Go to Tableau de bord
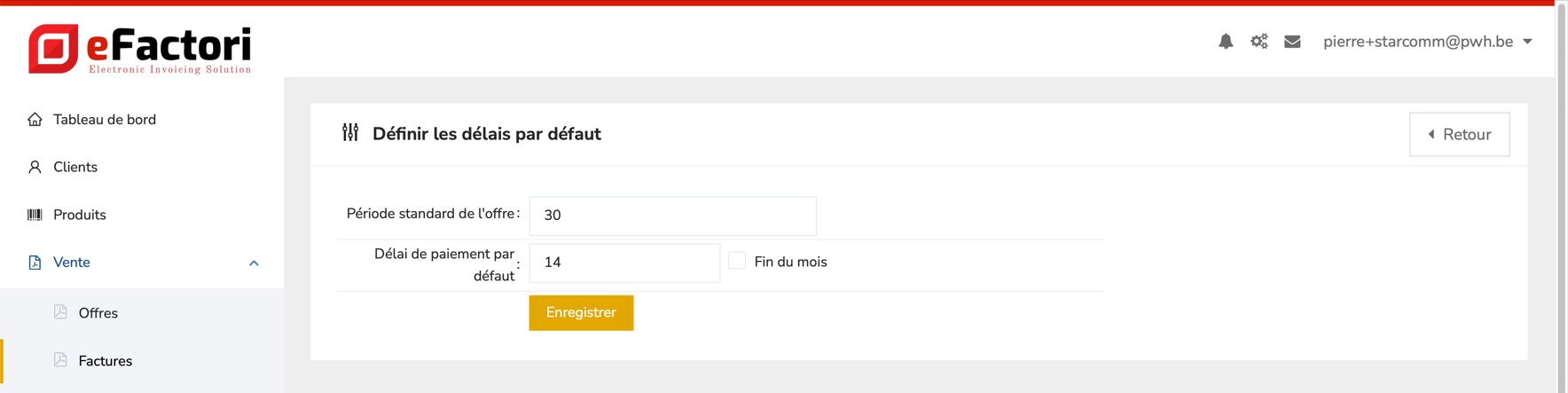The width and height of the screenshot is (1568, 393). [104, 120]
